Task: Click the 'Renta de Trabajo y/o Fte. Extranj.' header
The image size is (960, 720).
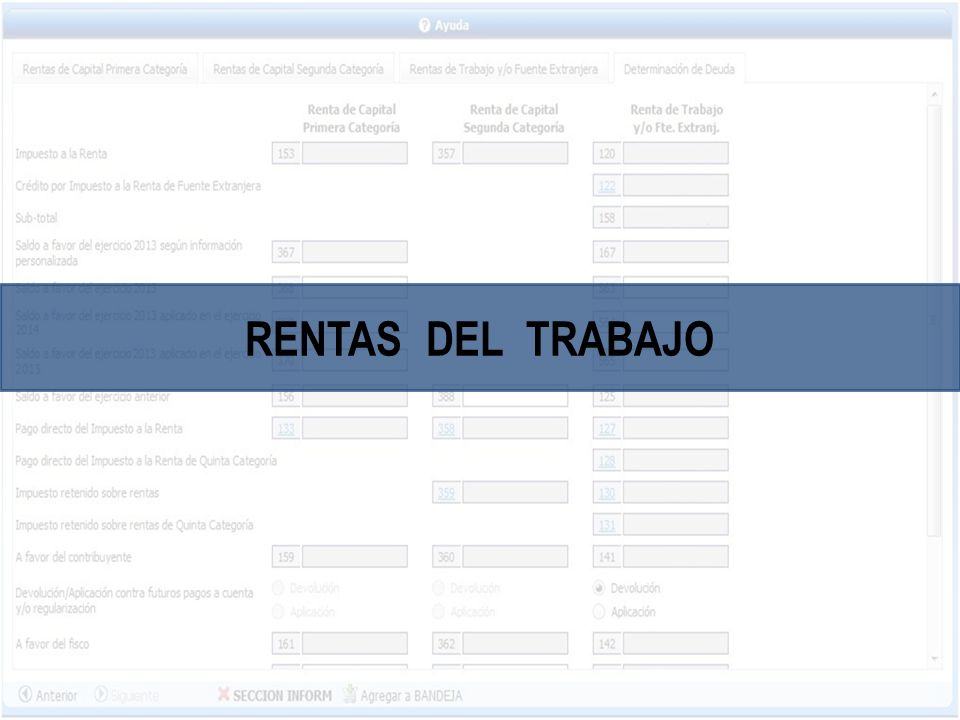Action: [677, 119]
